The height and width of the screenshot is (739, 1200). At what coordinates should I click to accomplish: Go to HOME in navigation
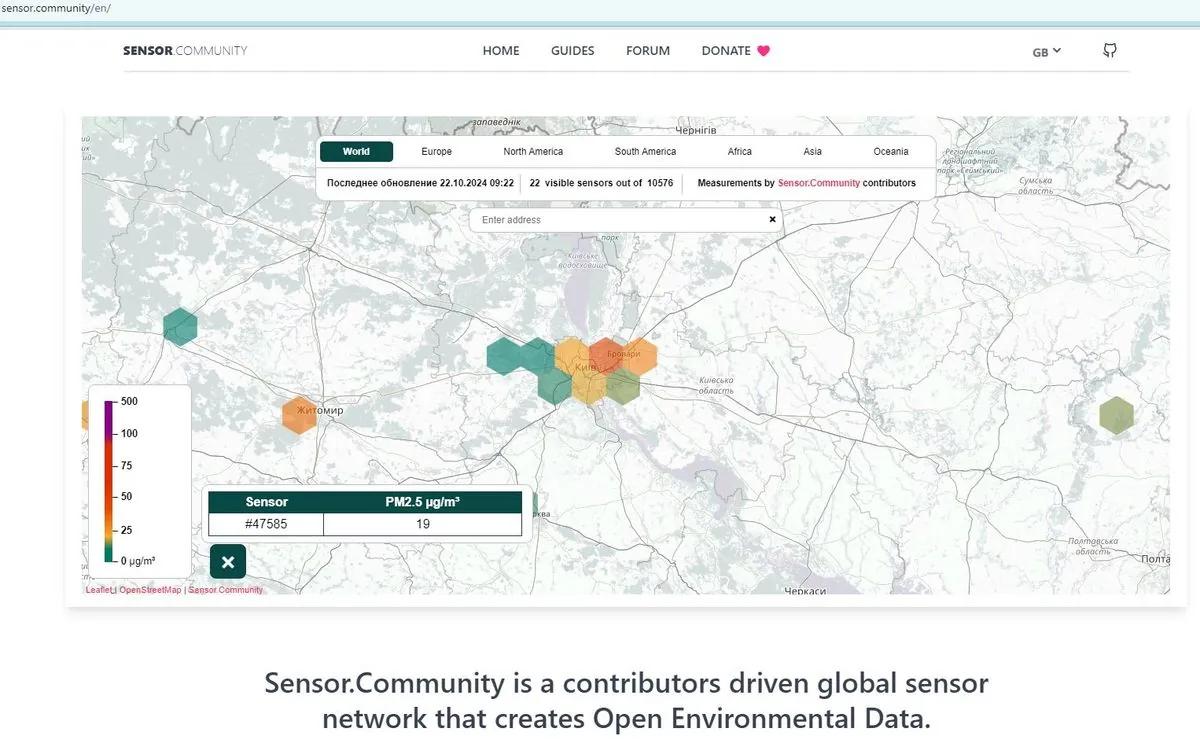click(x=501, y=51)
